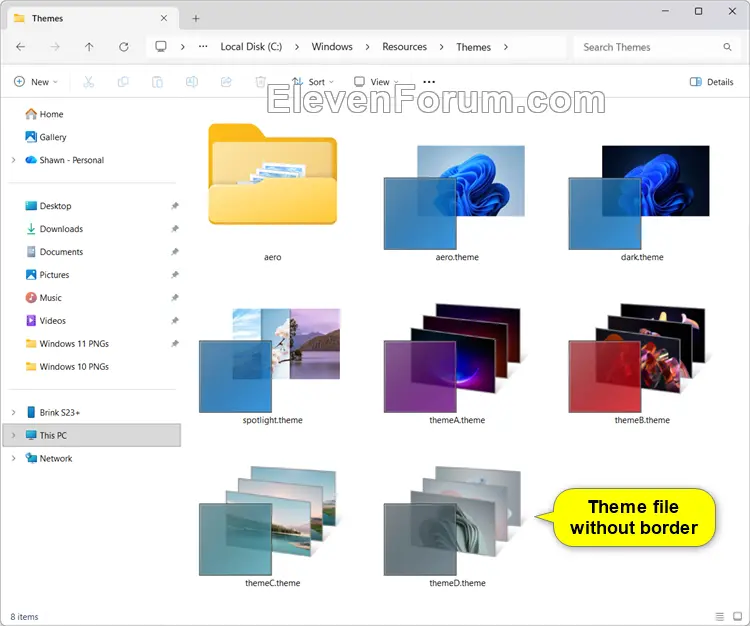Unpin Downloads using its pin icon
This screenshot has height=626, width=750.
pyautogui.click(x=175, y=229)
